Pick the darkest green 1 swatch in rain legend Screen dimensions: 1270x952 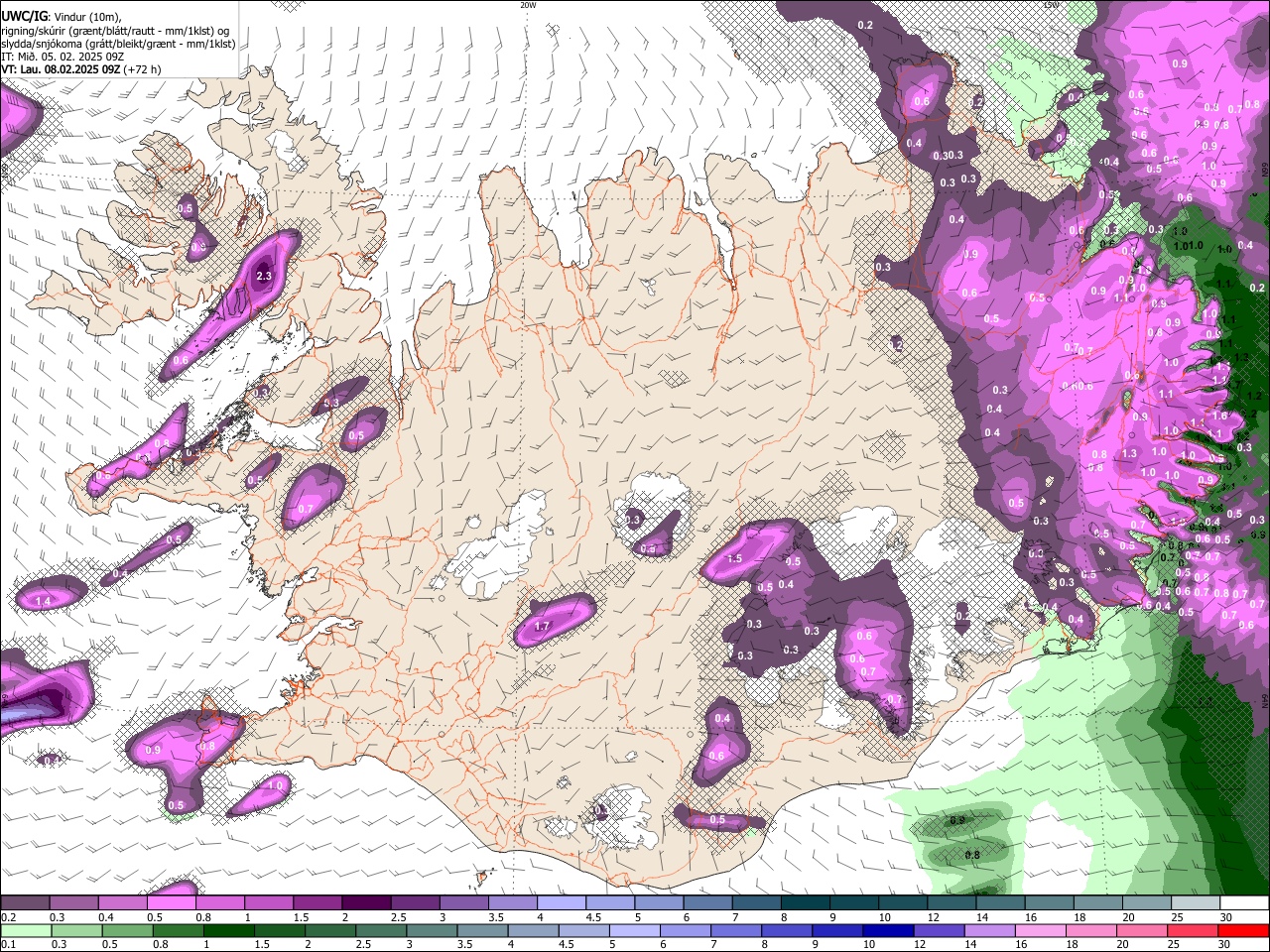pyautogui.click(x=228, y=931)
